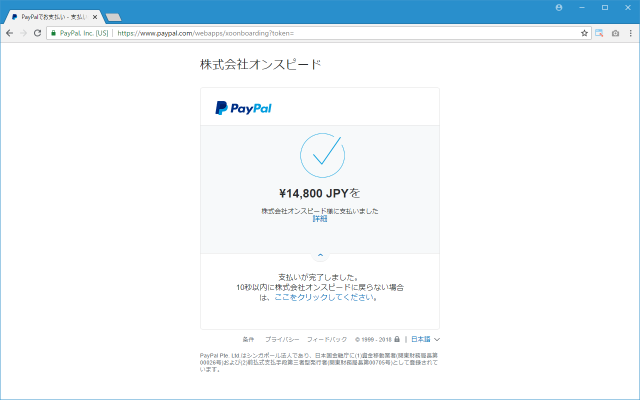Open the 日本語 language dropdown
This screenshot has width=640, height=400.
(x=425, y=339)
